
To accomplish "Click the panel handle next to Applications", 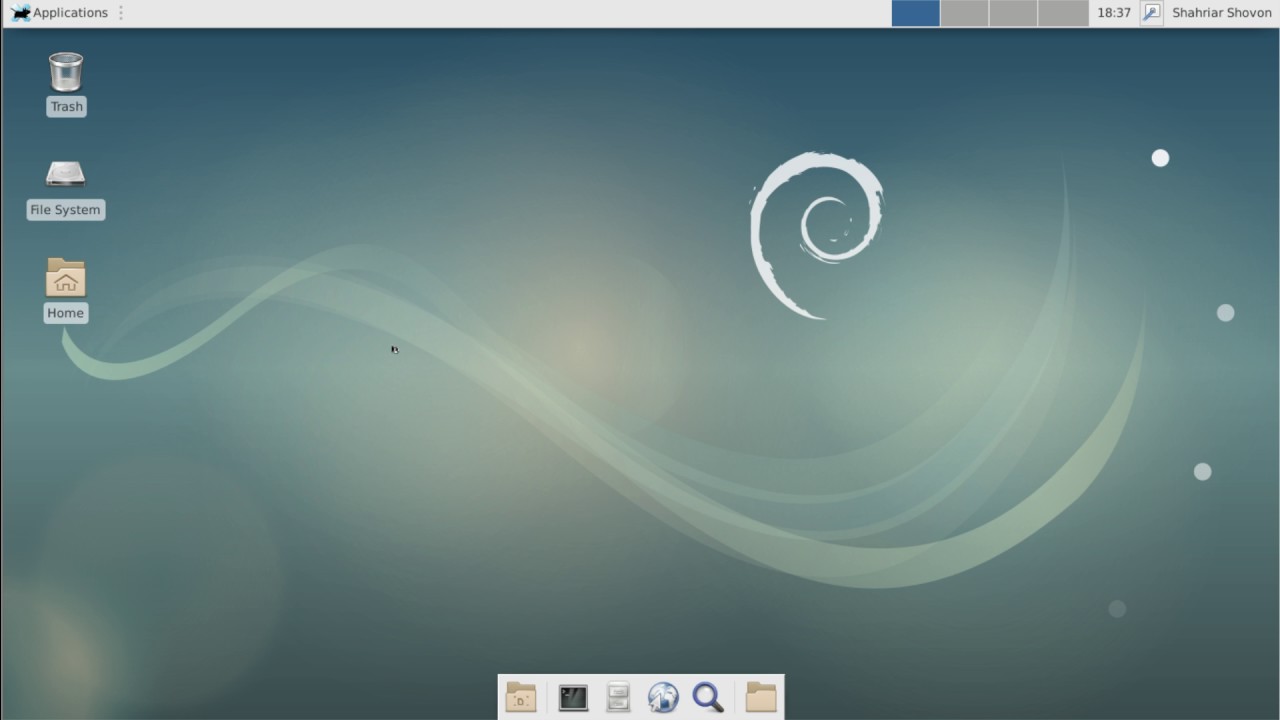I will coord(121,13).
